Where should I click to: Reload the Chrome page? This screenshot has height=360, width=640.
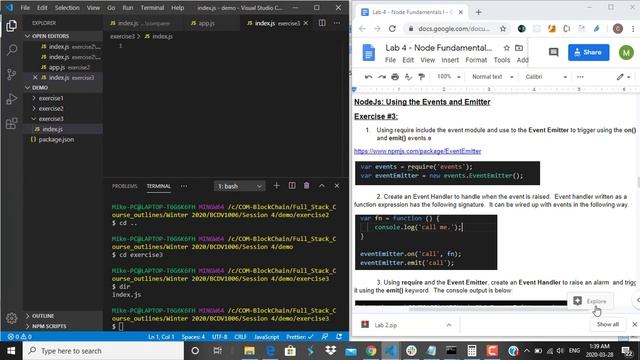392,29
